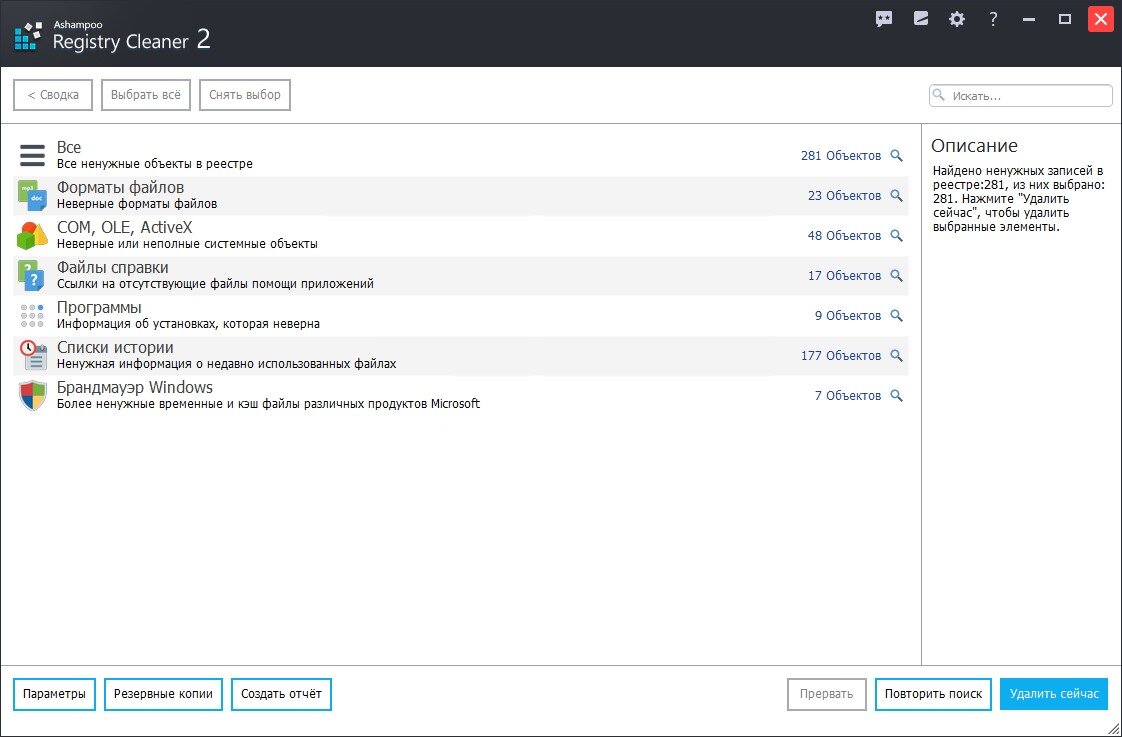
Task: Click '9 Объектов' count link
Action: pyautogui.click(x=848, y=316)
